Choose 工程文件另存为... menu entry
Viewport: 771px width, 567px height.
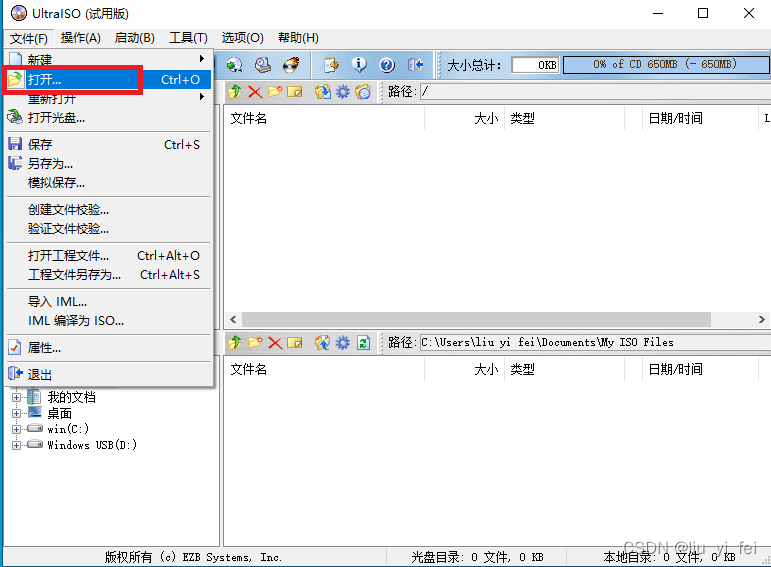[109, 274]
